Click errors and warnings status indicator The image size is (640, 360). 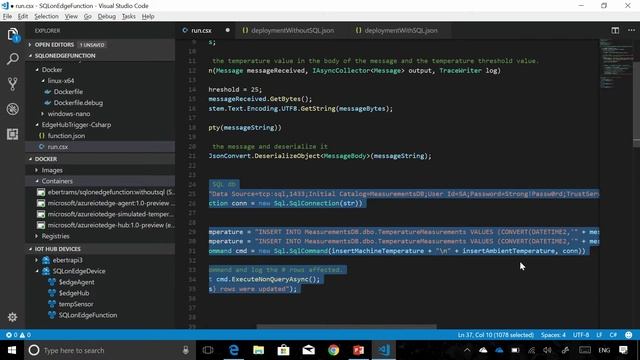[18, 335]
